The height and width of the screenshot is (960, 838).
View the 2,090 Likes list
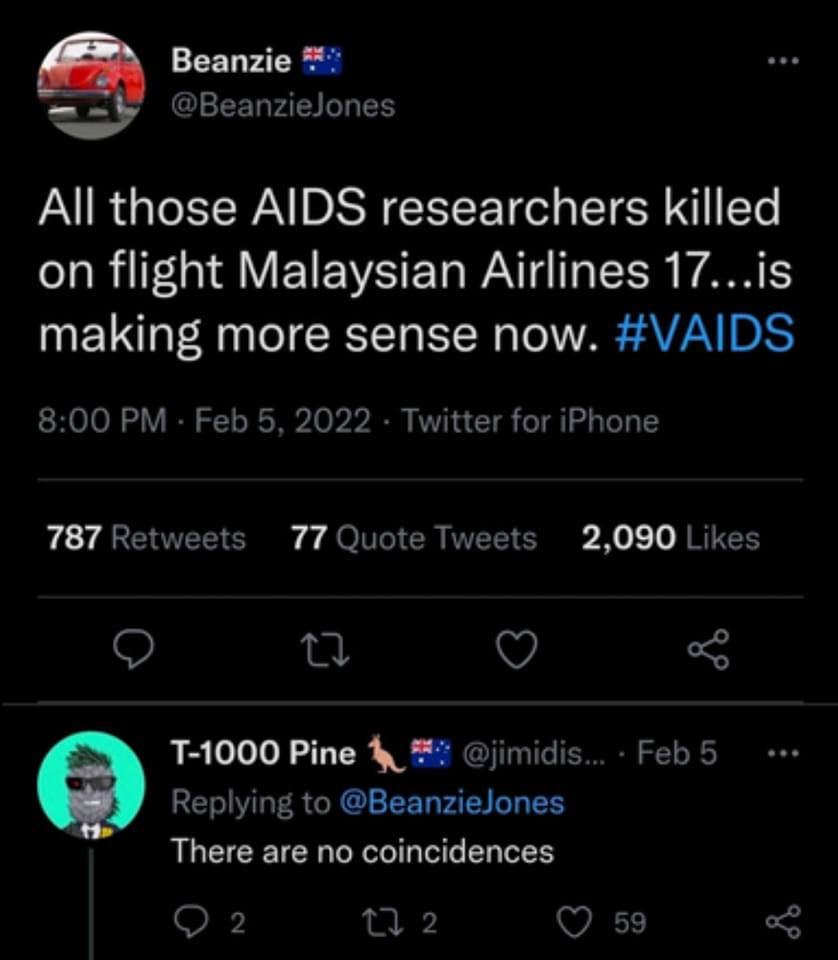[670, 538]
